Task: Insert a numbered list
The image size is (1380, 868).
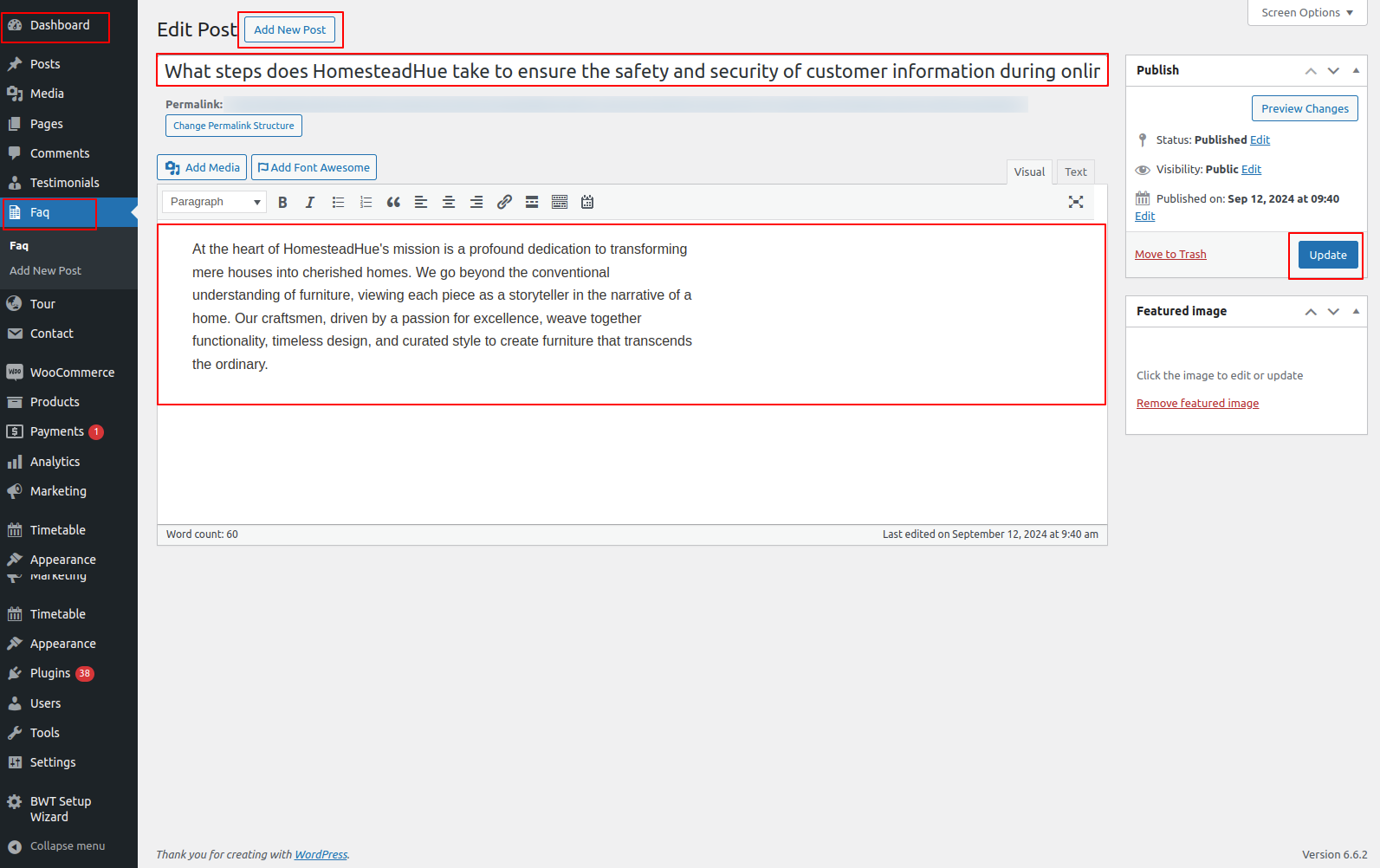Action: (x=366, y=202)
